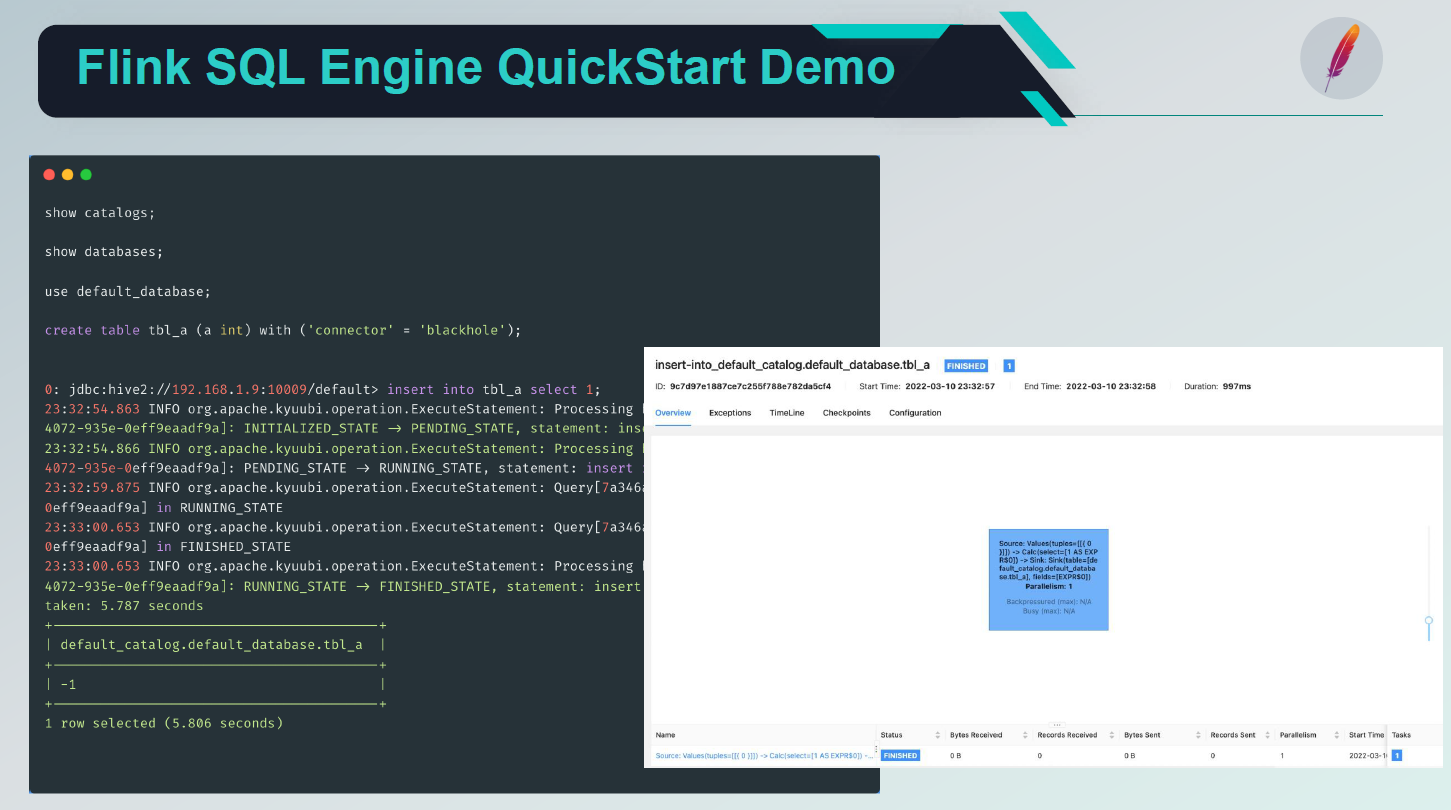
Task: Click the default_catalog.default_database.tbl_a result header
Action: pyautogui.click(x=212, y=645)
